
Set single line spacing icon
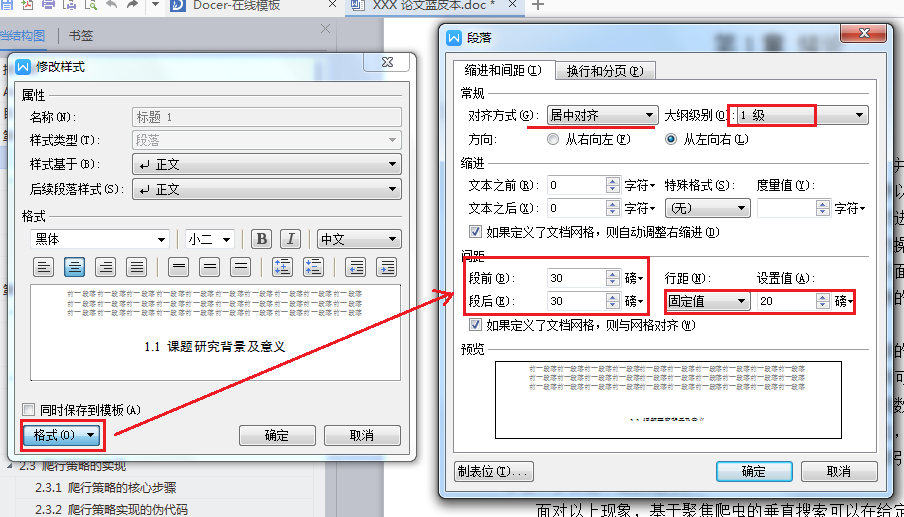(179, 267)
